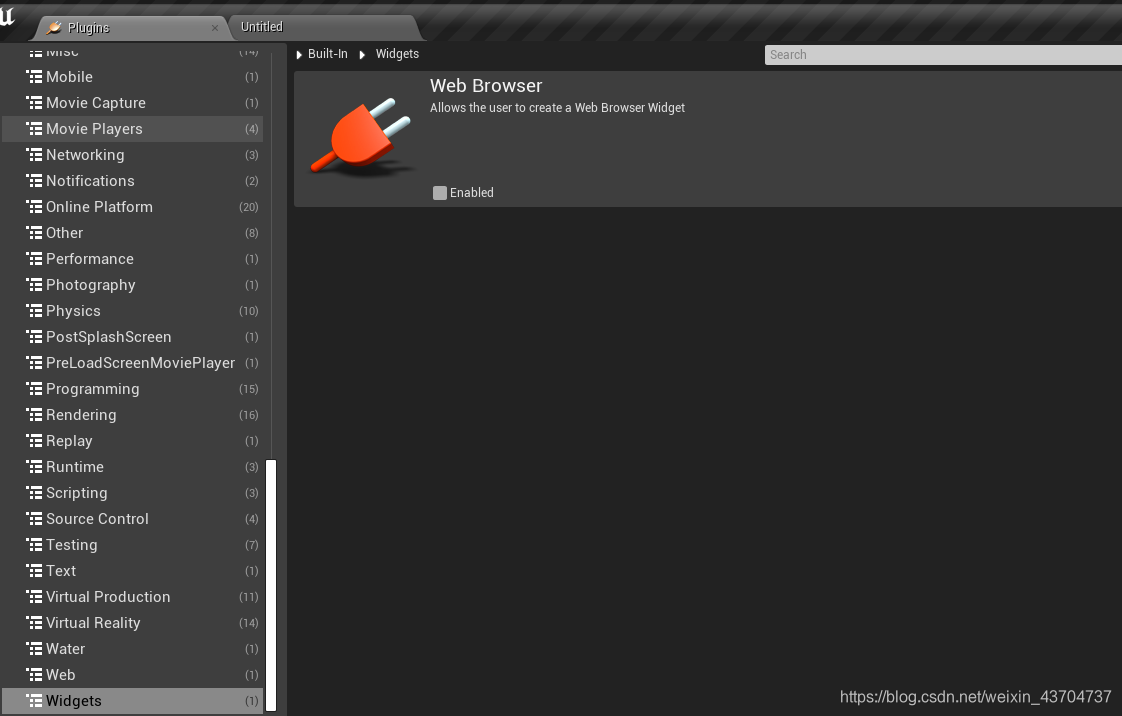The height and width of the screenshot is (716, 1122).
Task: Click the list icon beside Notifications
Action: tap(34, 181)
